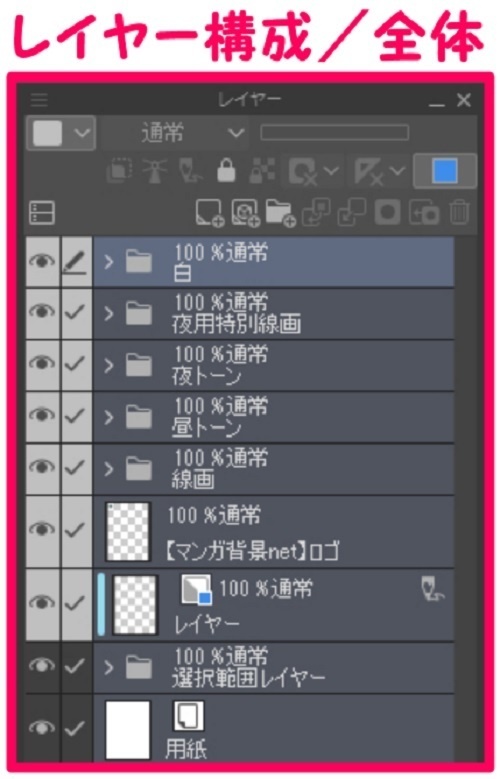This screenshot has width=500, height=779.
Task: Hide the 用紙 paper layer
Action: (x=42, y=728)
